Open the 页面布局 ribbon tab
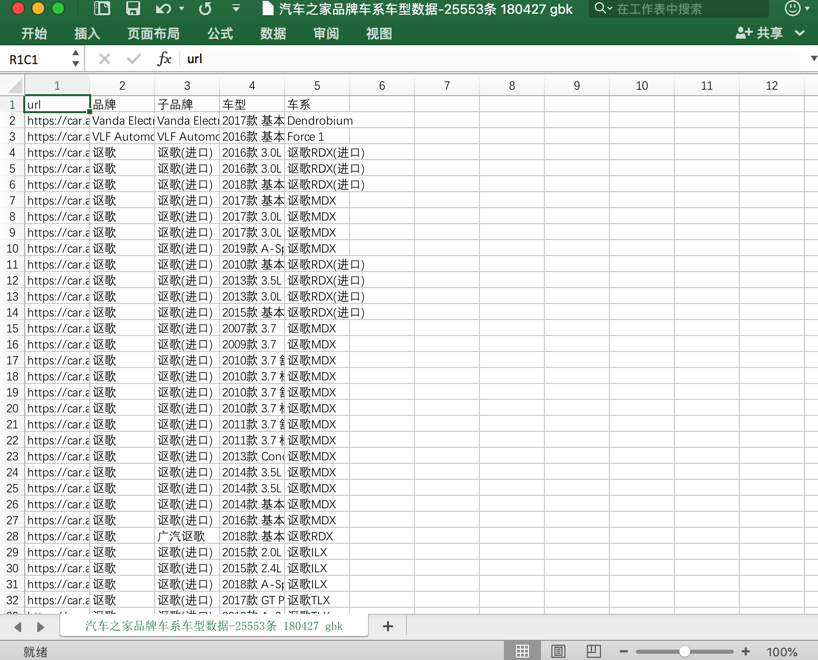818x660 pixels. click(x=153, y=33)
